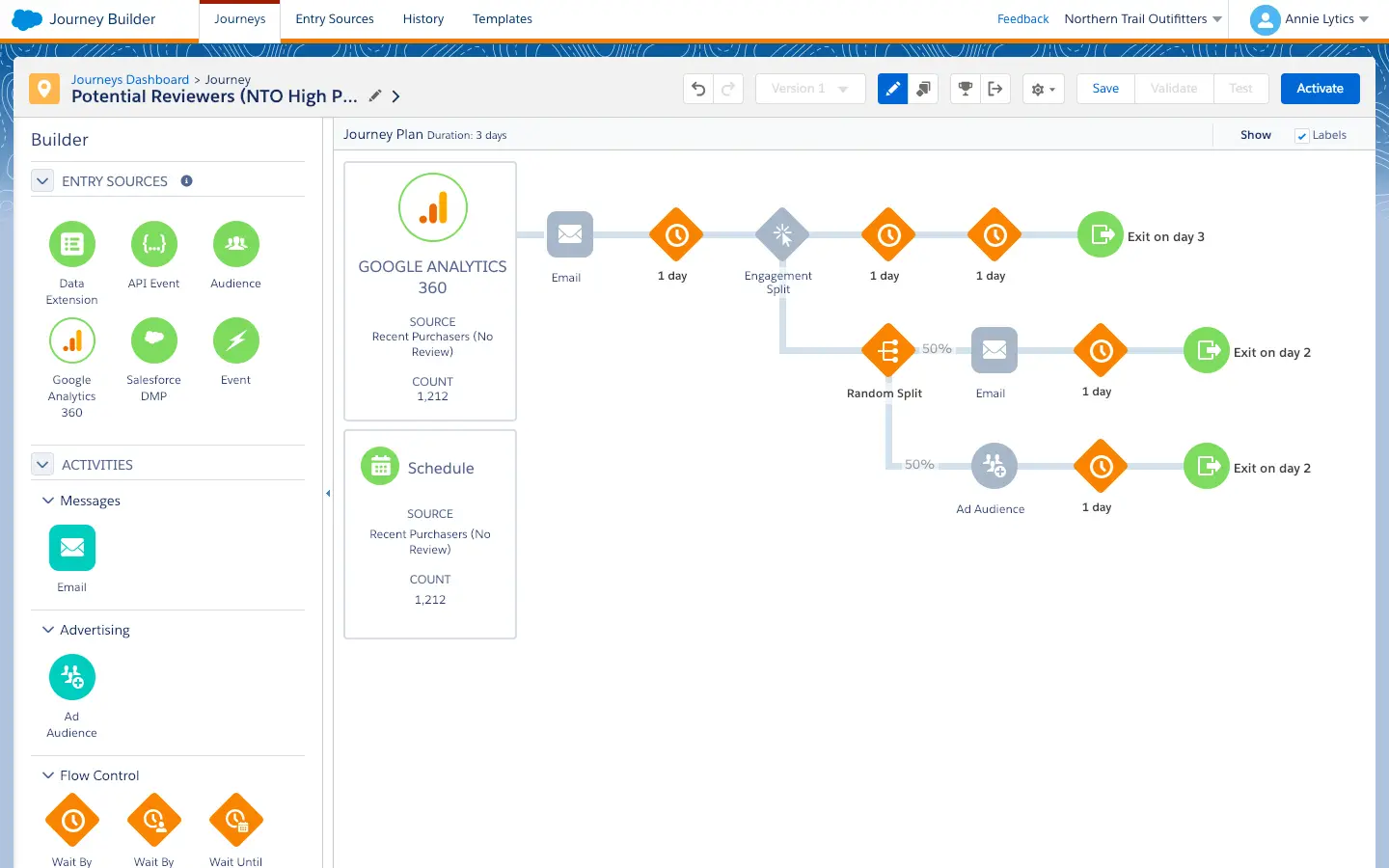The height and width of the screenshot is (868, 1389).
Task: Click the copy/multi-select icon beside pencil button
Action: 923,89
